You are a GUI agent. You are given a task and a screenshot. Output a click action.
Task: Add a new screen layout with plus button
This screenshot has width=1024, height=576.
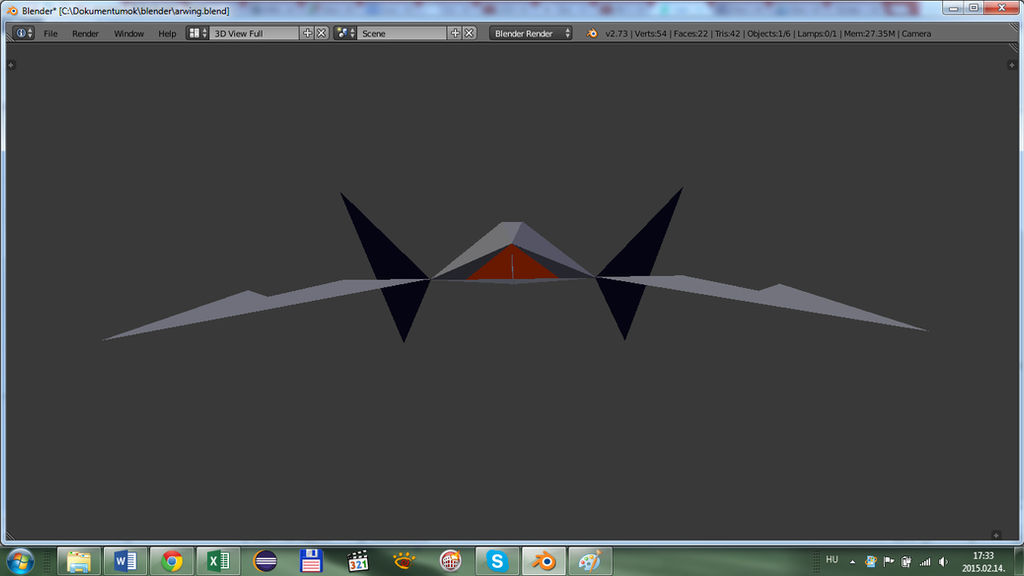(x=307, y=33)
